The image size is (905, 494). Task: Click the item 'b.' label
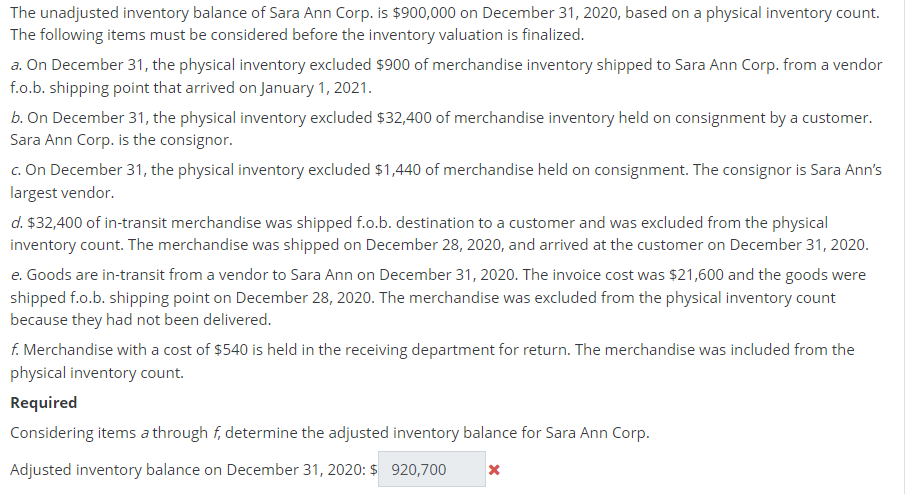click(17, 118)
